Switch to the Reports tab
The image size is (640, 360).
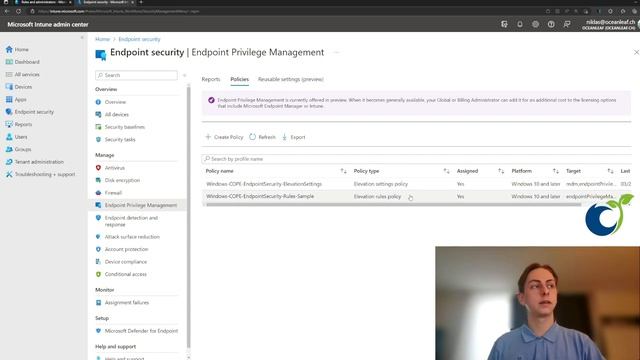211,79
